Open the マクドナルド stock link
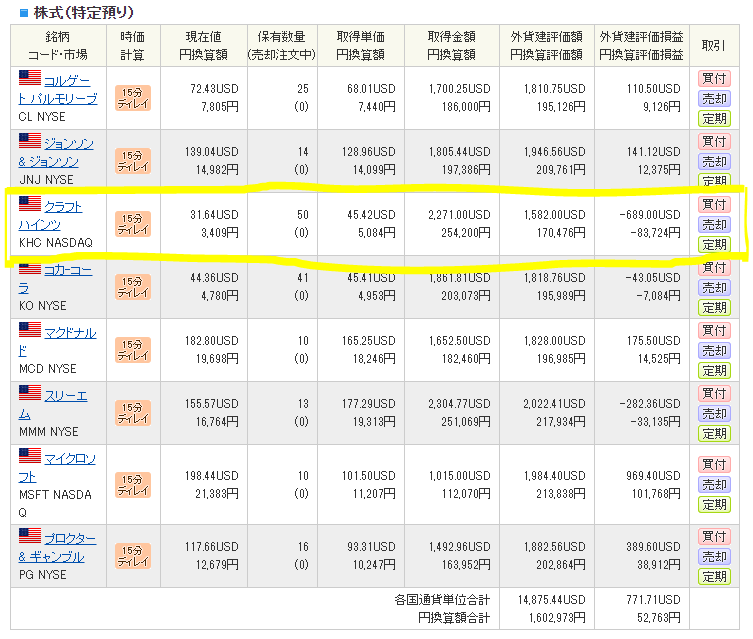753x639 pixels. coord(70,332)
